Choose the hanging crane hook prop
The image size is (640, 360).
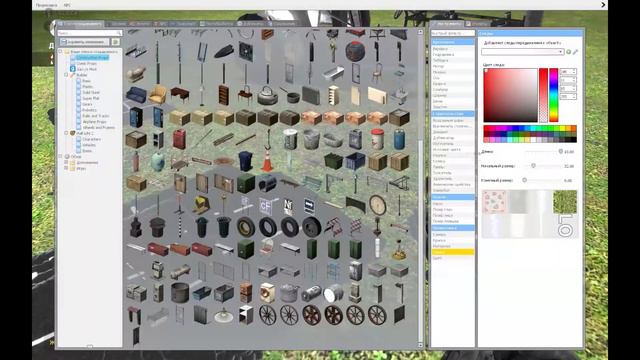[x=268, y=140]
